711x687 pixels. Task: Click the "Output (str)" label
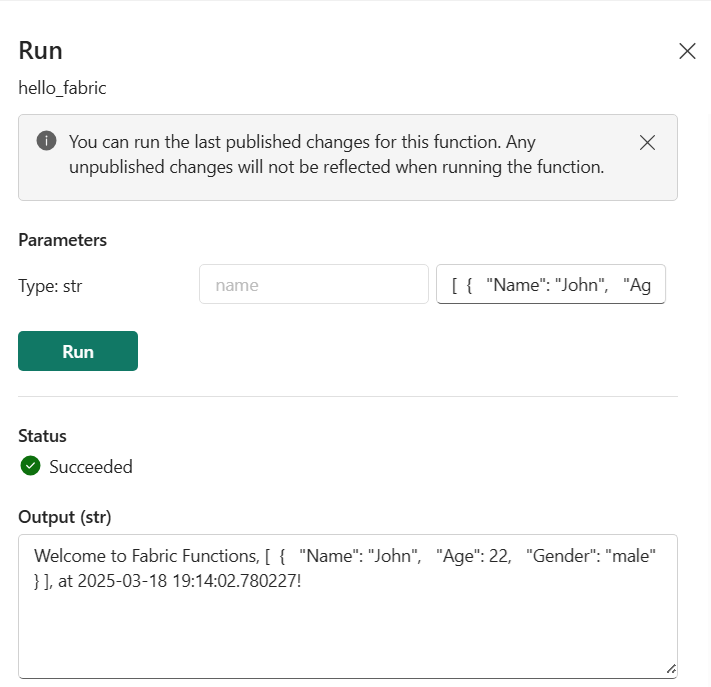coord(65,517)
